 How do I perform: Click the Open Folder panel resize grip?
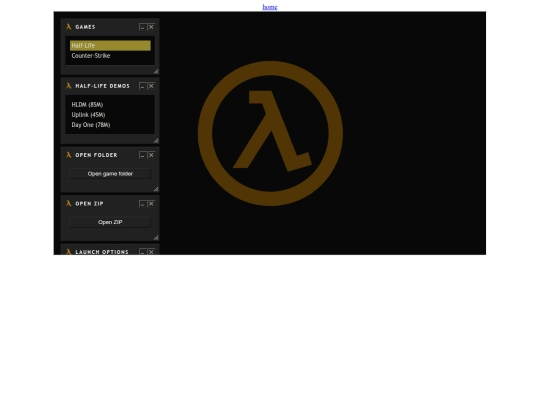pyautogui.click(x=156, y=189)
